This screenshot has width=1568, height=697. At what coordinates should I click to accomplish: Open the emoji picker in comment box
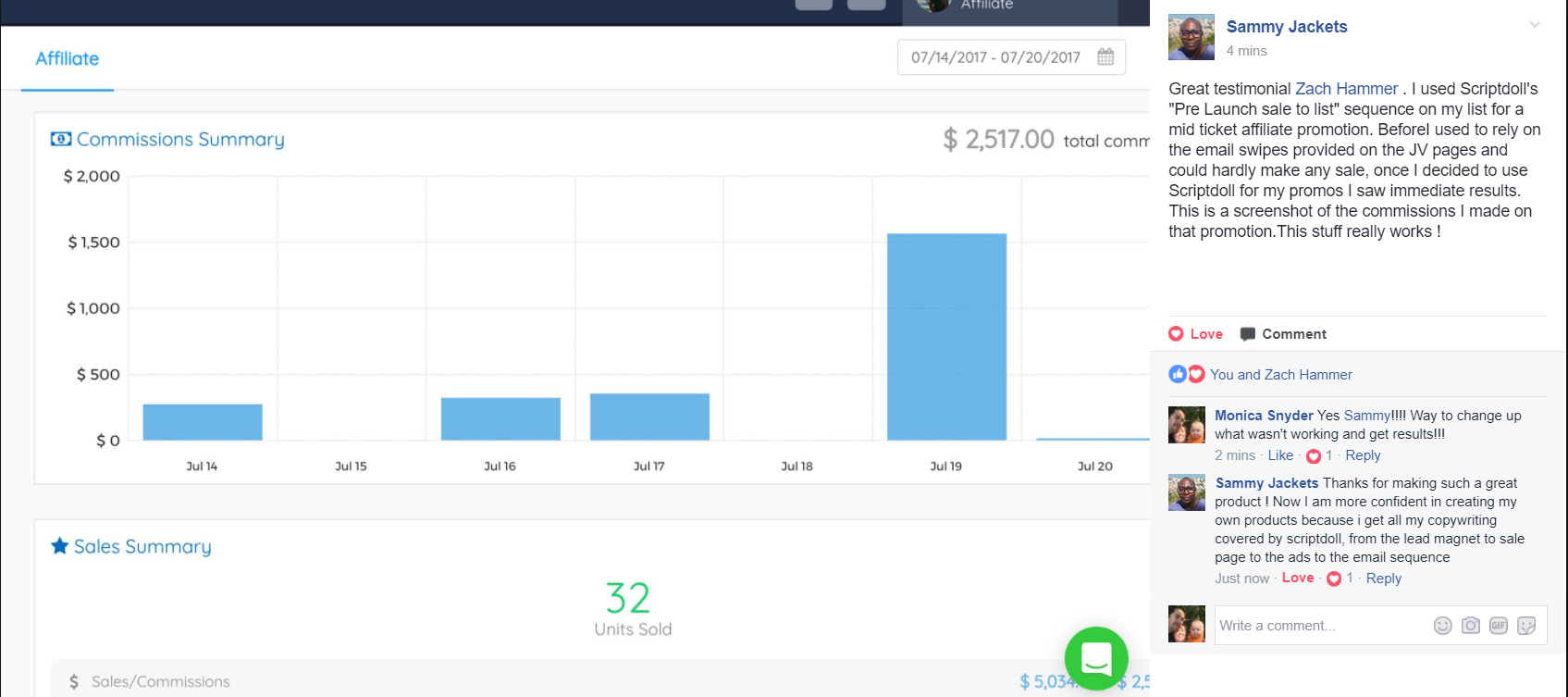pyautogui.click(x=1442, y=626)
